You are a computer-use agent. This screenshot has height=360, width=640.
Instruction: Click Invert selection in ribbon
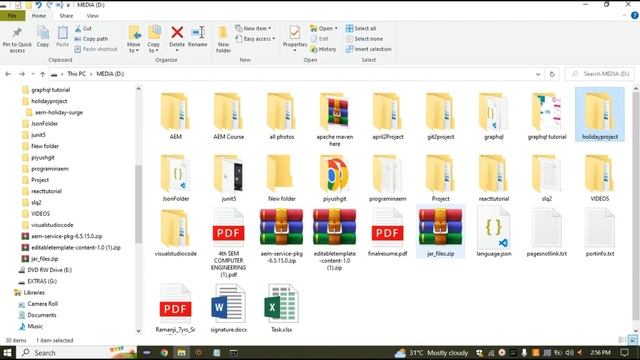368,49
